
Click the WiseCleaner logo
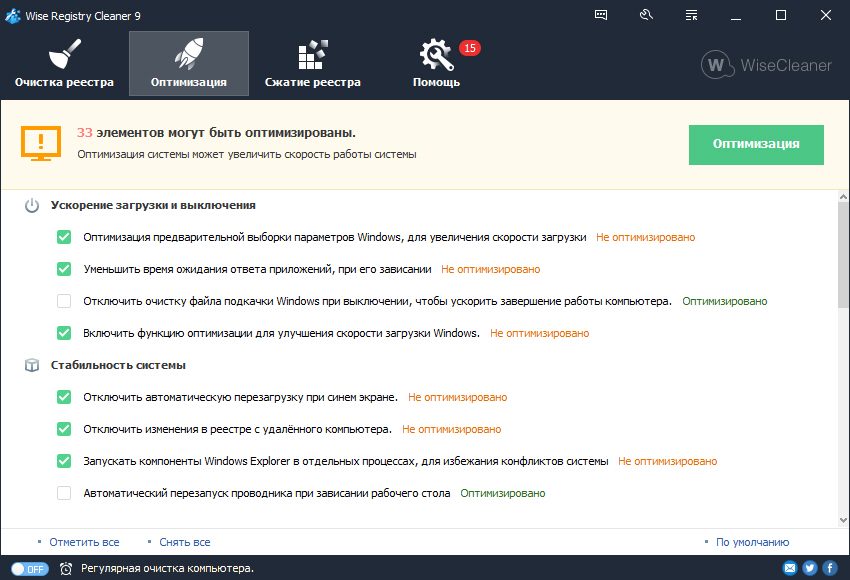click(x=767, y=65)
